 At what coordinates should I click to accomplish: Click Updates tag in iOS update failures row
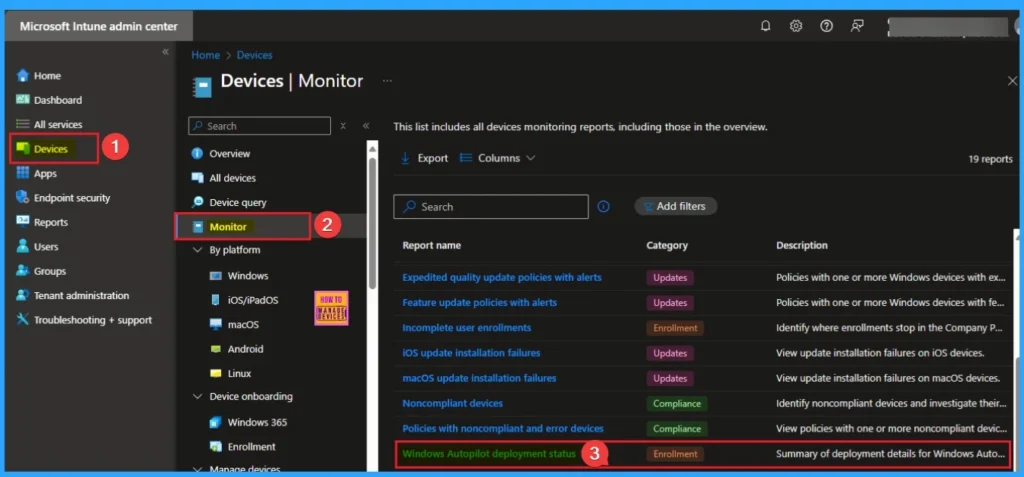point(670,353)
